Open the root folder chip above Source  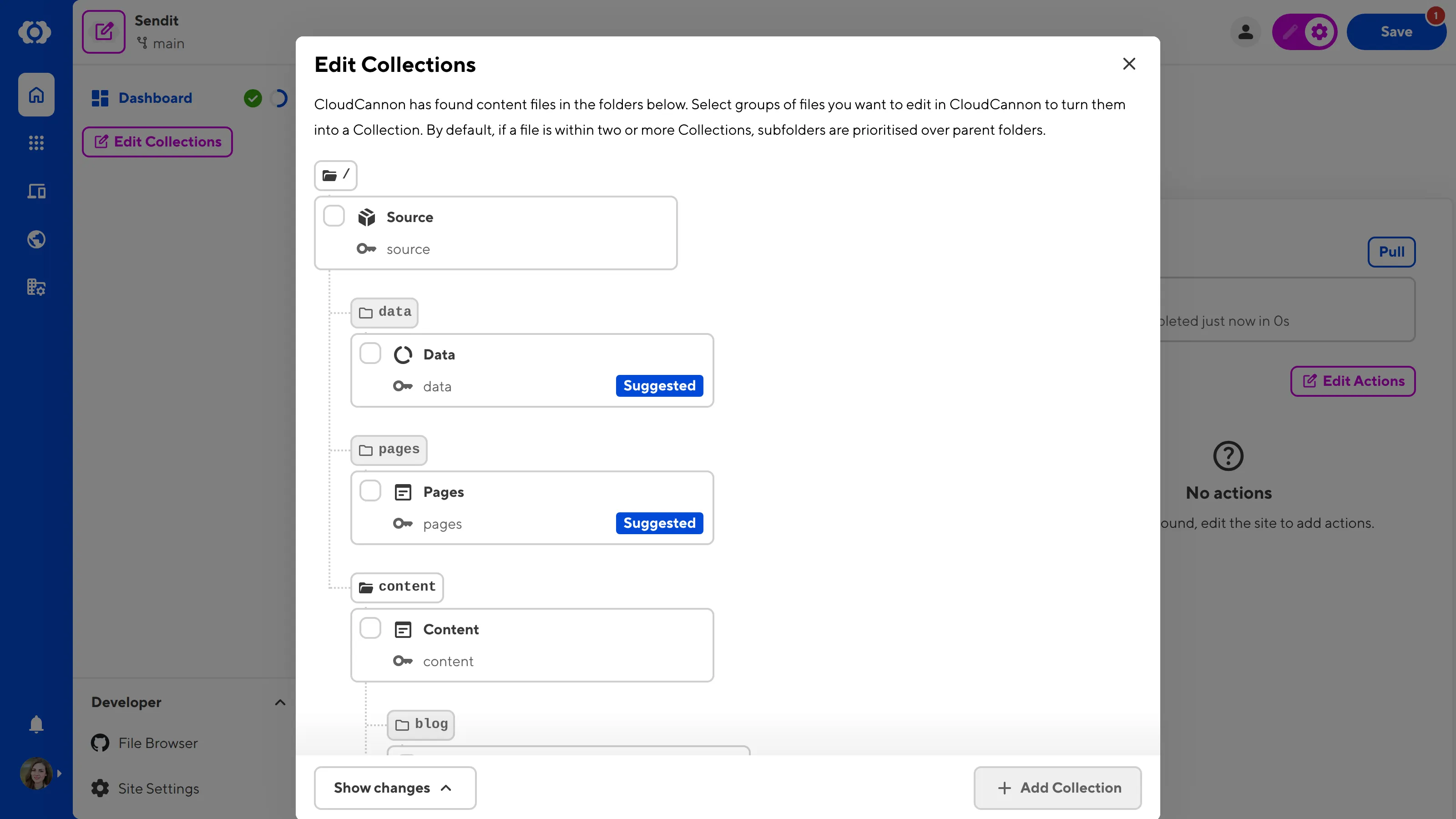pyautogui.click(x=336, y=175)
